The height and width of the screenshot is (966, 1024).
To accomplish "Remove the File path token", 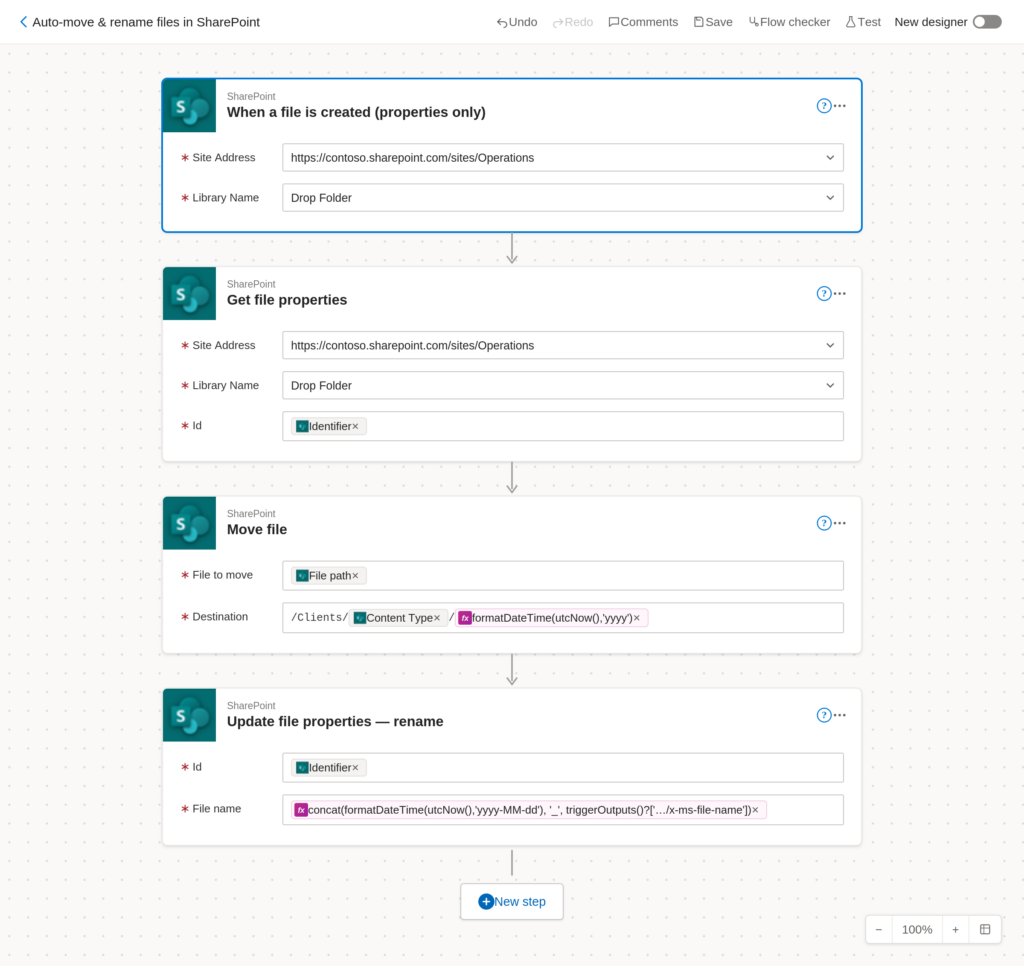I will [355, 575].
